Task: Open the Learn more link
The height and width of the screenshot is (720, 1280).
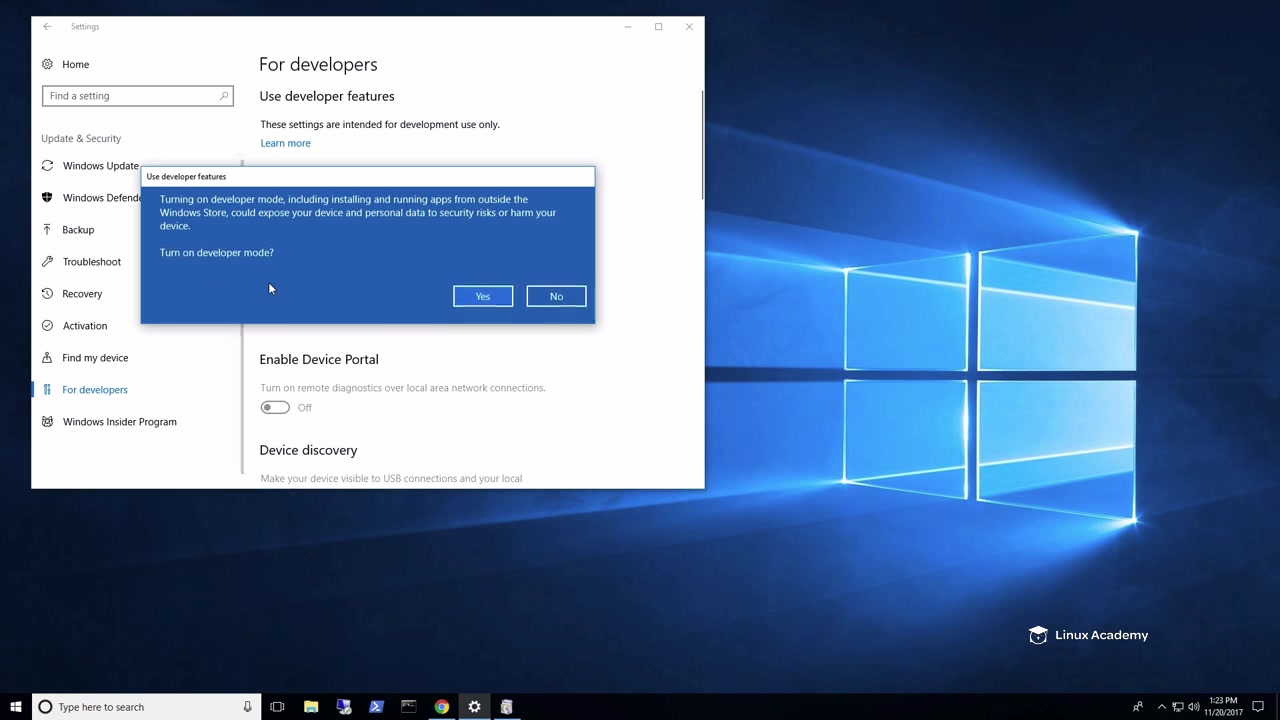Action: (x=285, y=143)
